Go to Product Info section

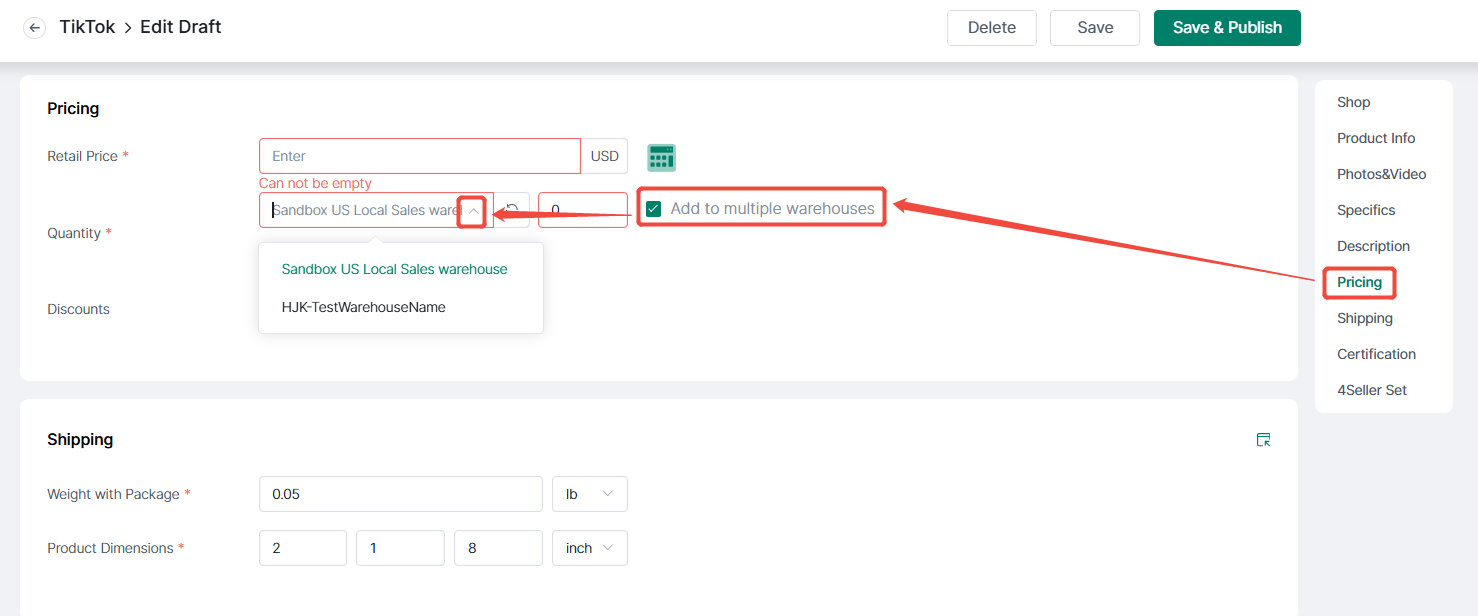click(1376, 138)
